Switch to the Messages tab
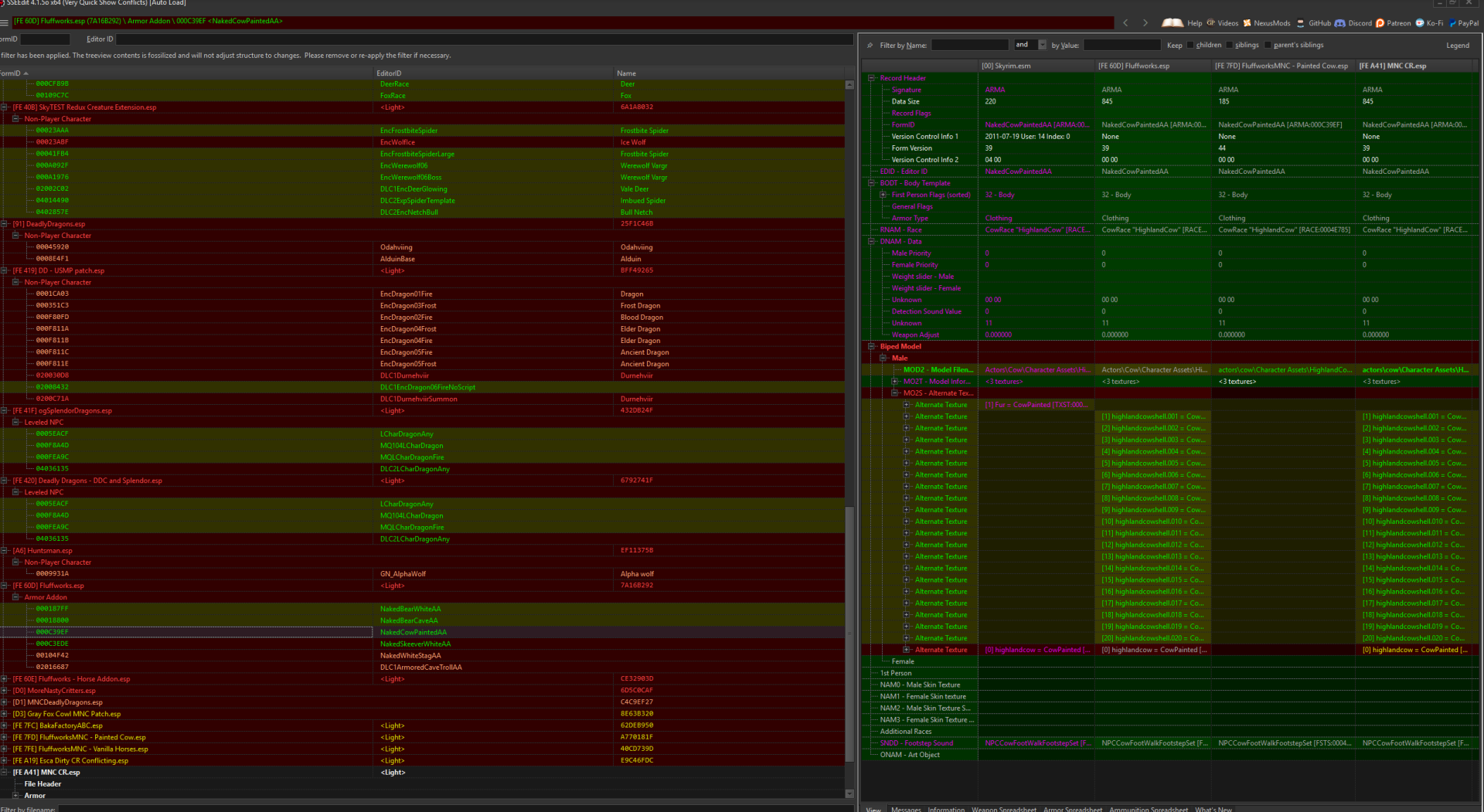Image resolution: width=1484 pixels, height=812 pixels. [906, 809]
